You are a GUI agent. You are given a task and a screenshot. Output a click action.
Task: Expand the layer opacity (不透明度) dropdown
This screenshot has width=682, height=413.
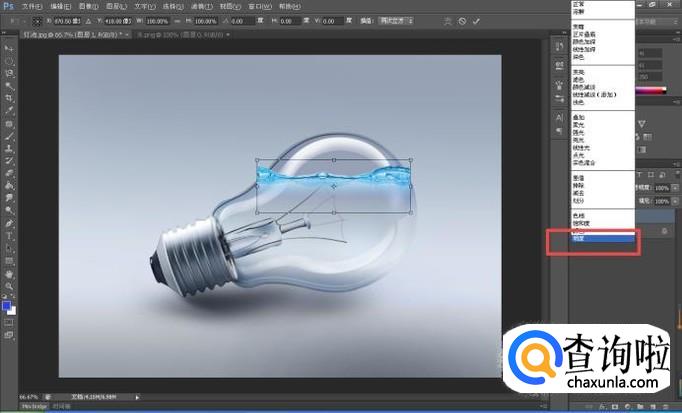tap(675, 186)
